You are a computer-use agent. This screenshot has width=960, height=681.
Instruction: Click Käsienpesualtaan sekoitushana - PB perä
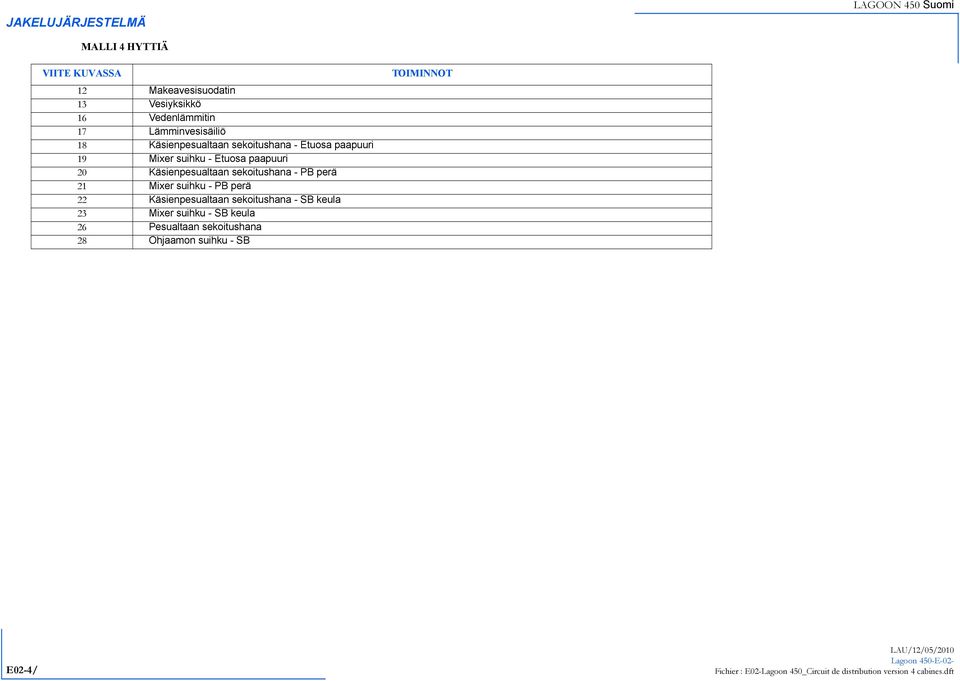[x=242, y=172]
